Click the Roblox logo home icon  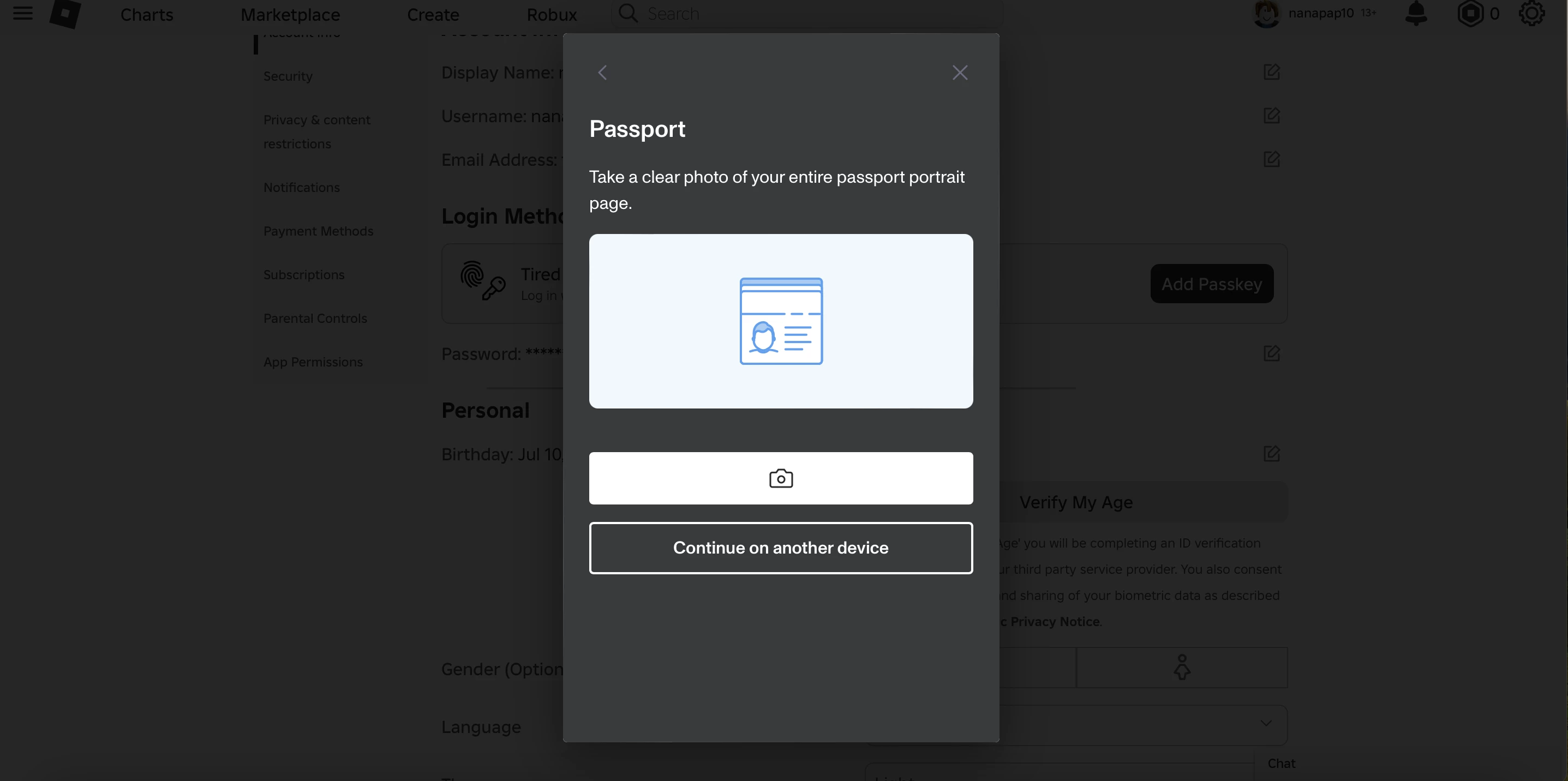pyautogui.click(x=65, y=14)
